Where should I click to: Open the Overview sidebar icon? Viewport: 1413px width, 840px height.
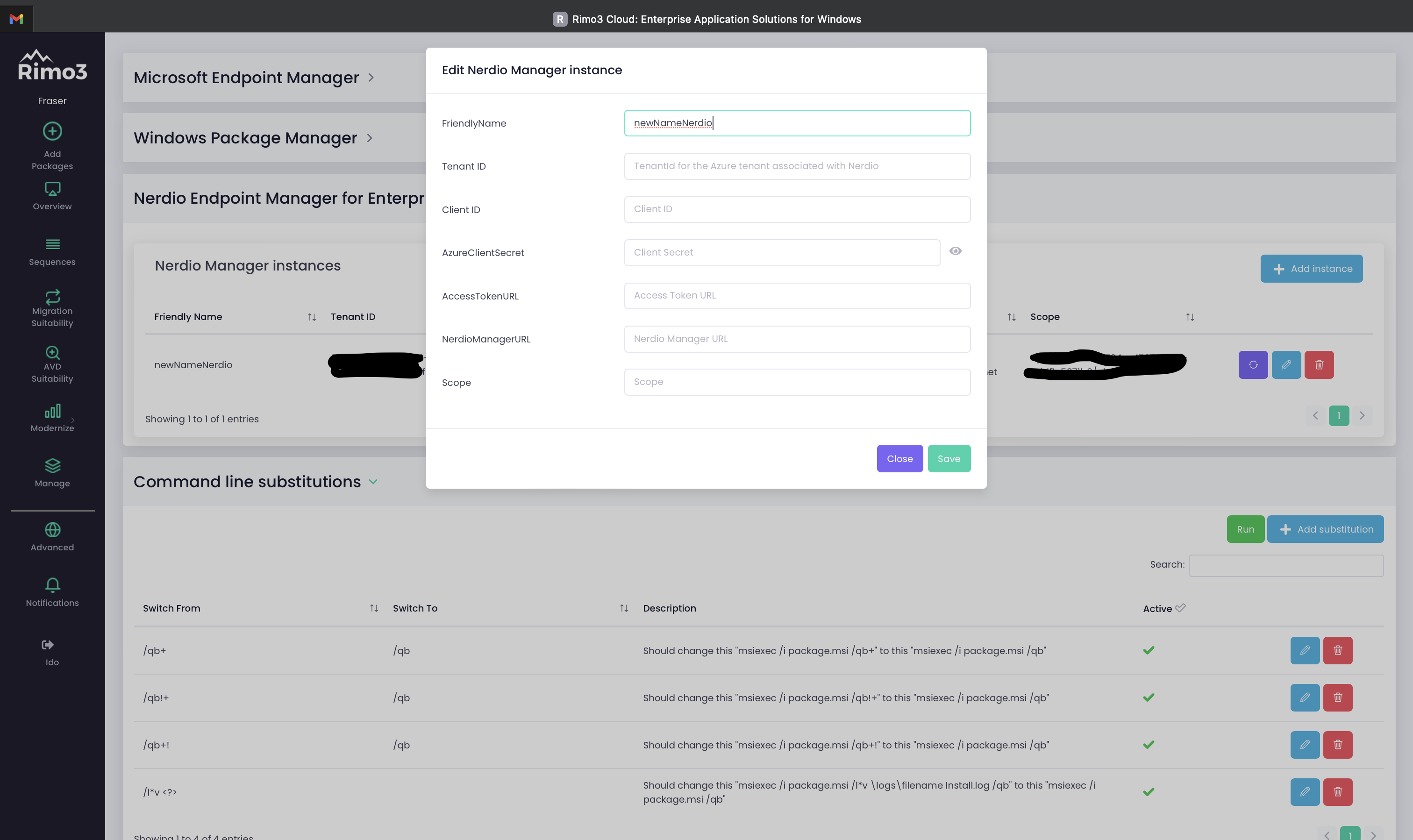(x=52, y=189)
